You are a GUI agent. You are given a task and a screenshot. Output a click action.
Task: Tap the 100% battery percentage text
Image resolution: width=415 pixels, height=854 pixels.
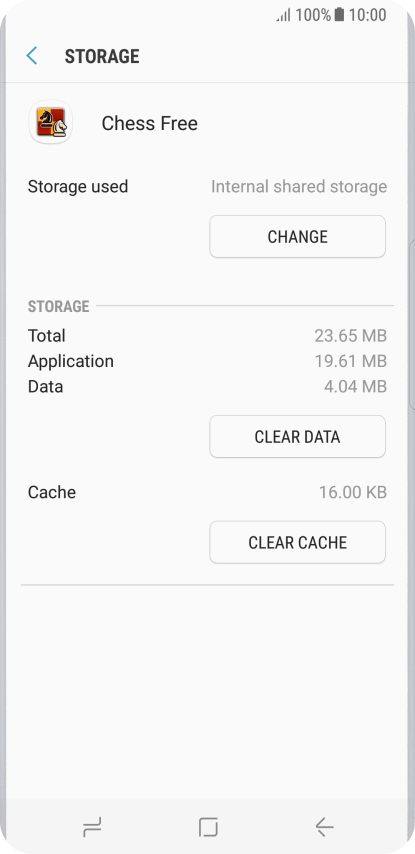click(313, 15)
